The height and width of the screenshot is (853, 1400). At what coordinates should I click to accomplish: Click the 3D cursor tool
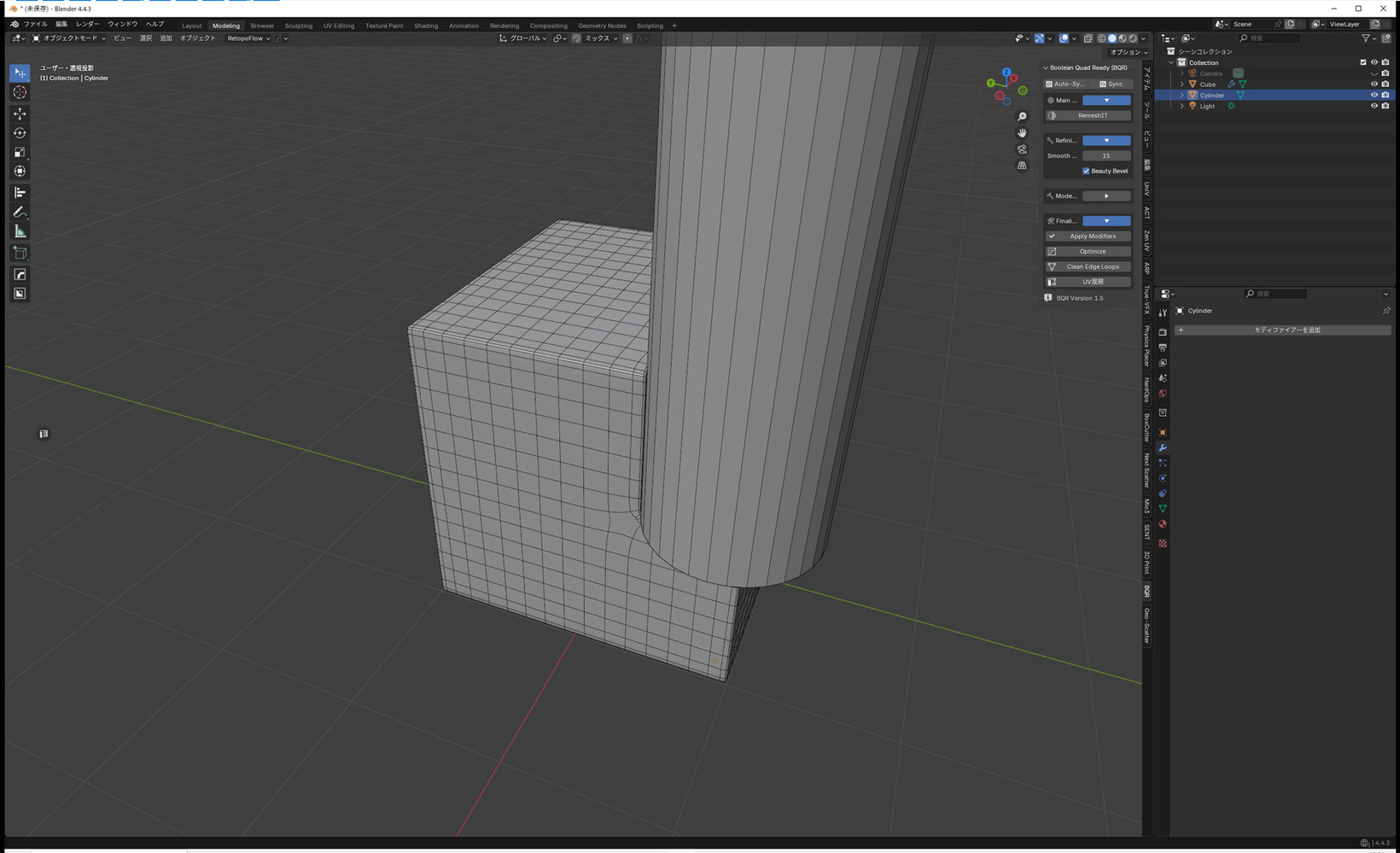(x=20, y=92)
